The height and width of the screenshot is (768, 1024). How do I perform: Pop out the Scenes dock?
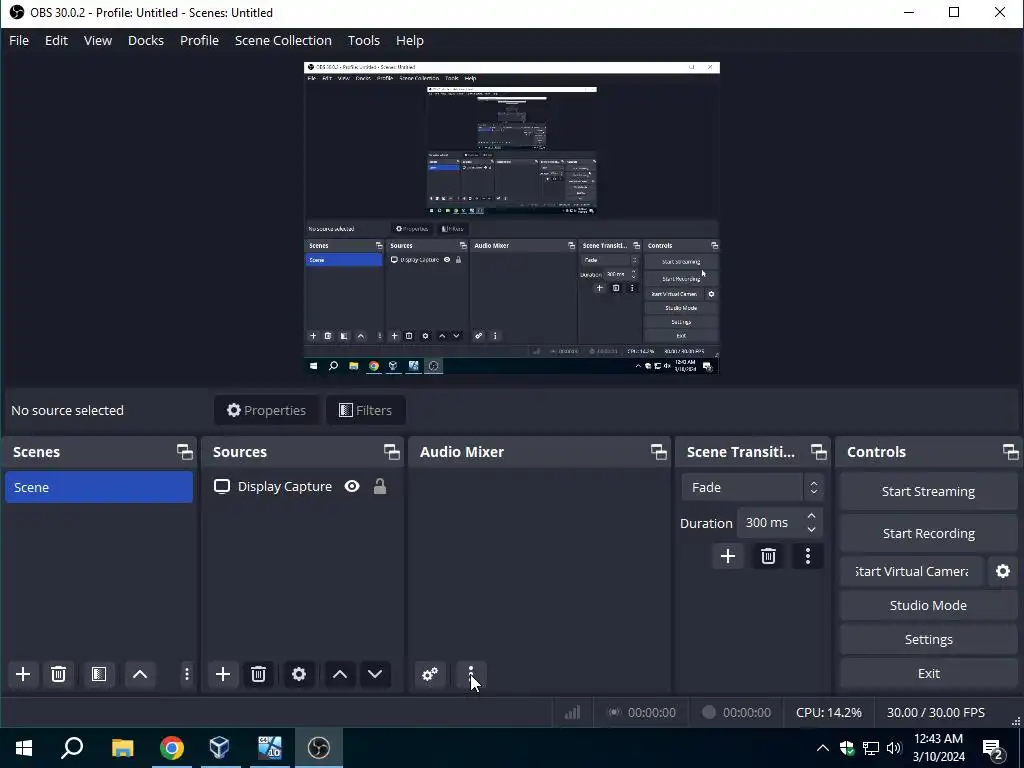(185, 452)
